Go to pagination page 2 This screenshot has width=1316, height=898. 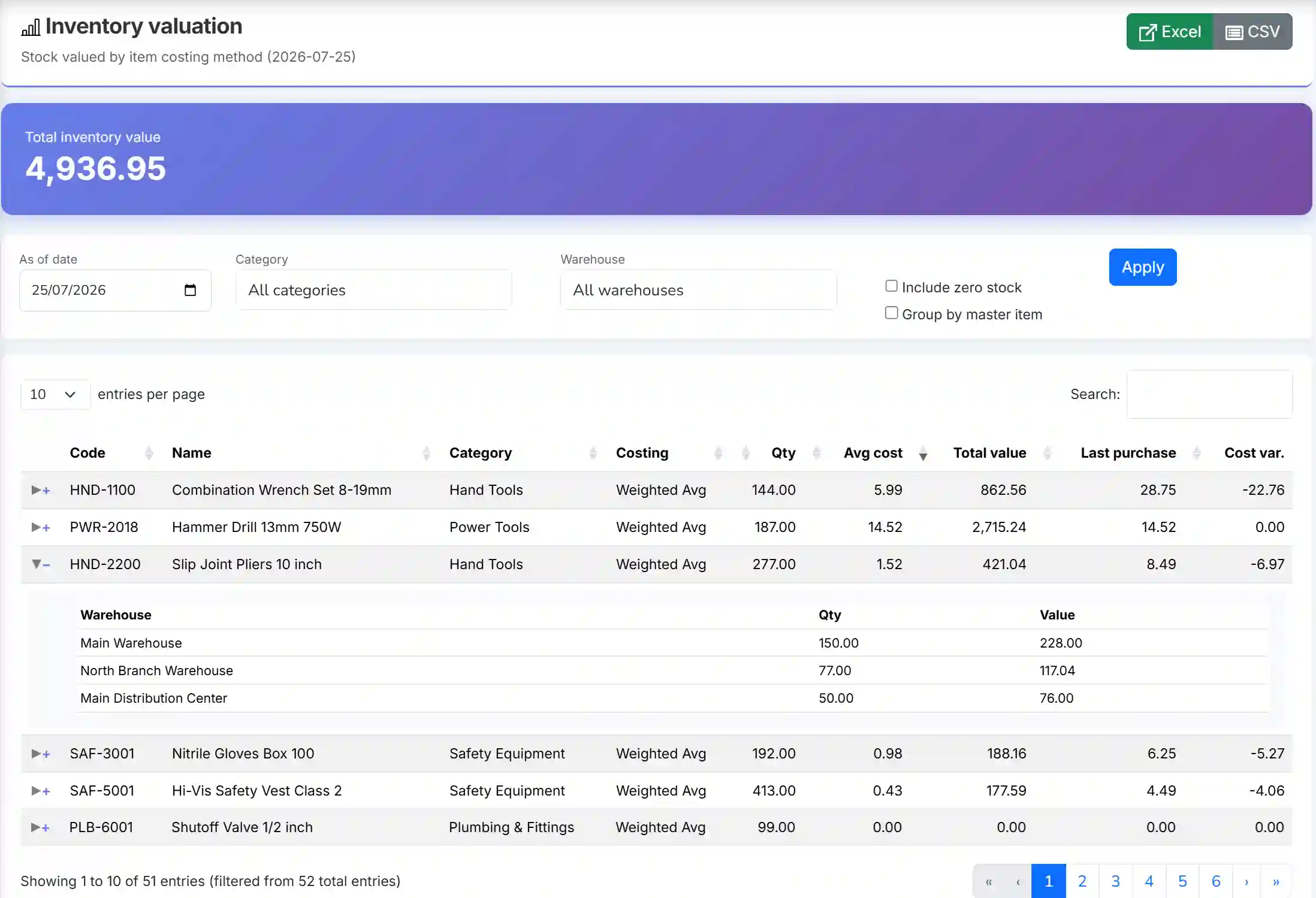1082,881
